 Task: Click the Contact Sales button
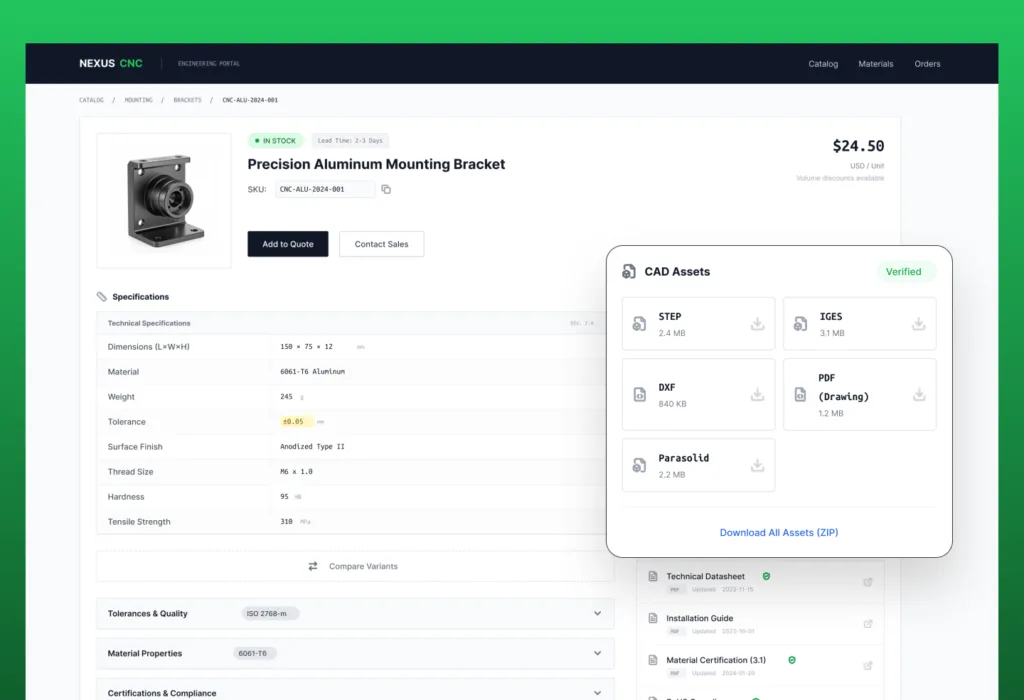[381, 244]
